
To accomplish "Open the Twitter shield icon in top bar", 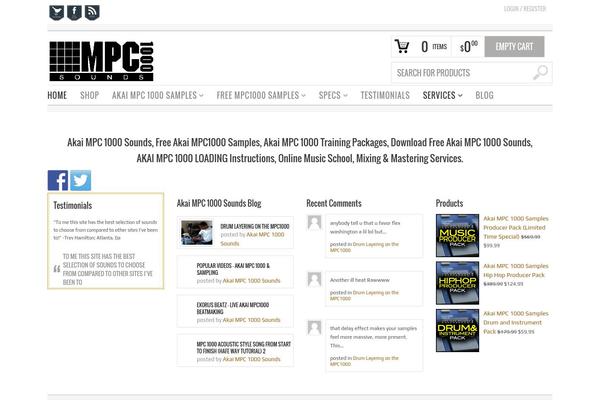I will (57, 12).
